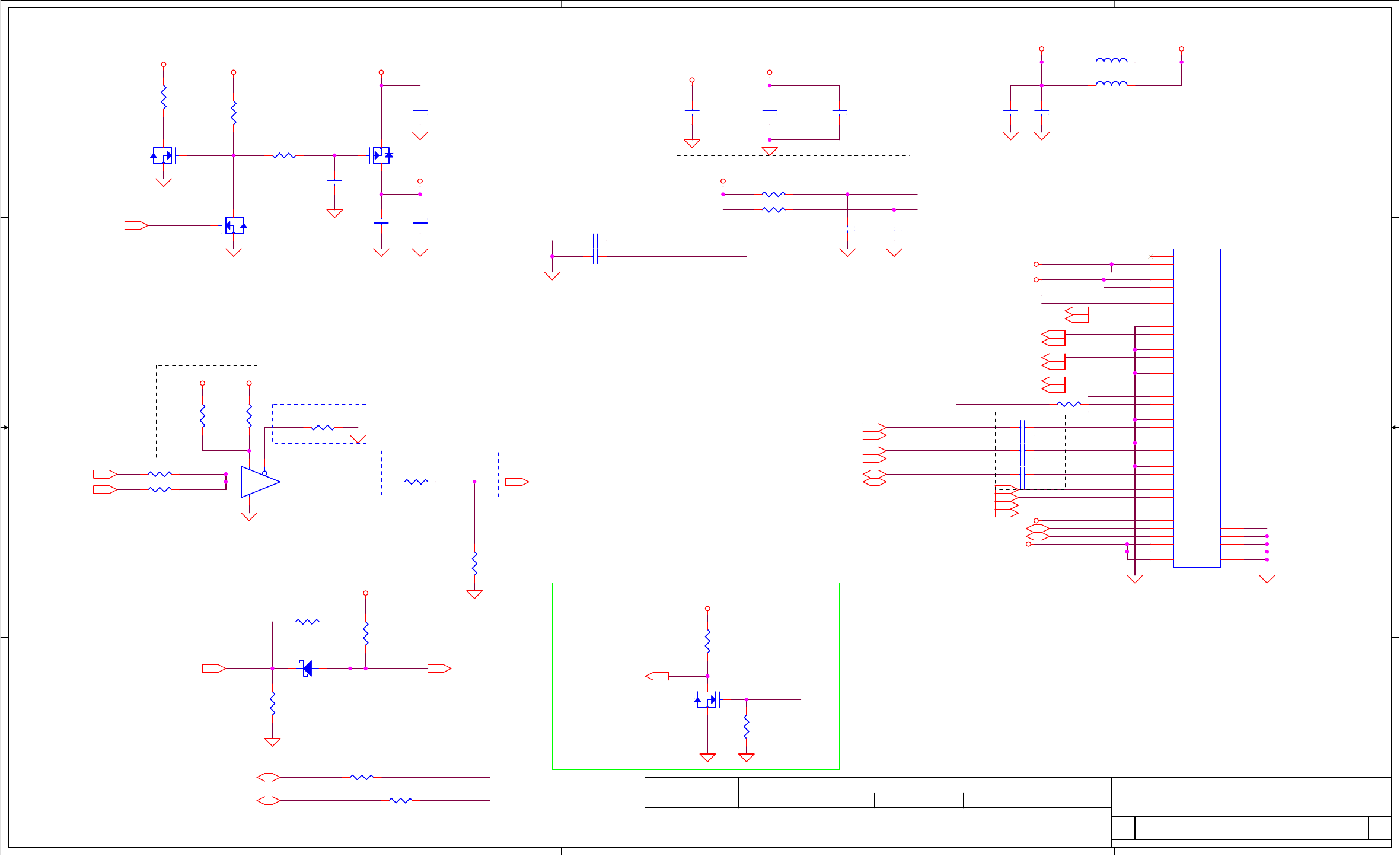This screenshot has width=1400, height=856.
Task: Select the diode symbol between two ports
Action: (x=307, y=669)
